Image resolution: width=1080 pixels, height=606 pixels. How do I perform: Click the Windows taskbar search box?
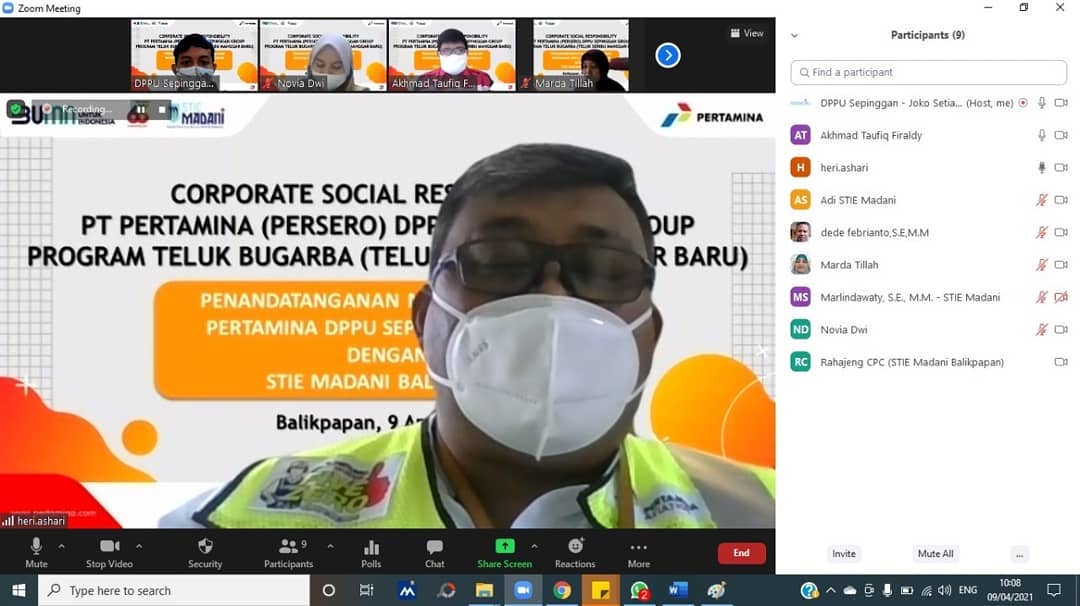pyautogui.click(x=174, y=590)
